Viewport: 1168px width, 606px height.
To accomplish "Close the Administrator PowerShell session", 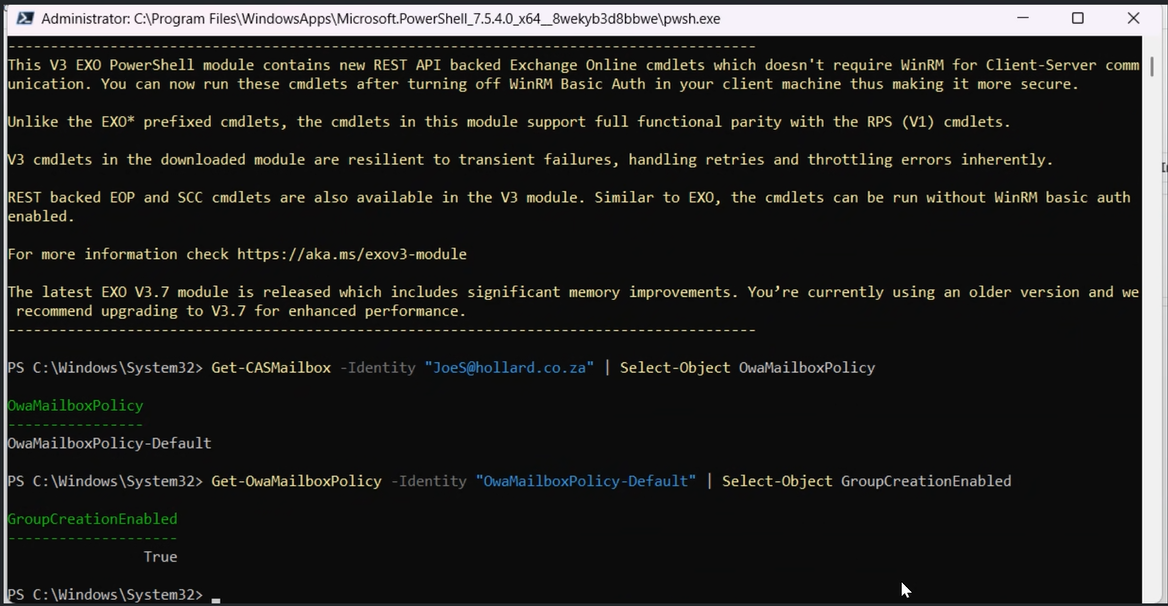I will 1133,17.
